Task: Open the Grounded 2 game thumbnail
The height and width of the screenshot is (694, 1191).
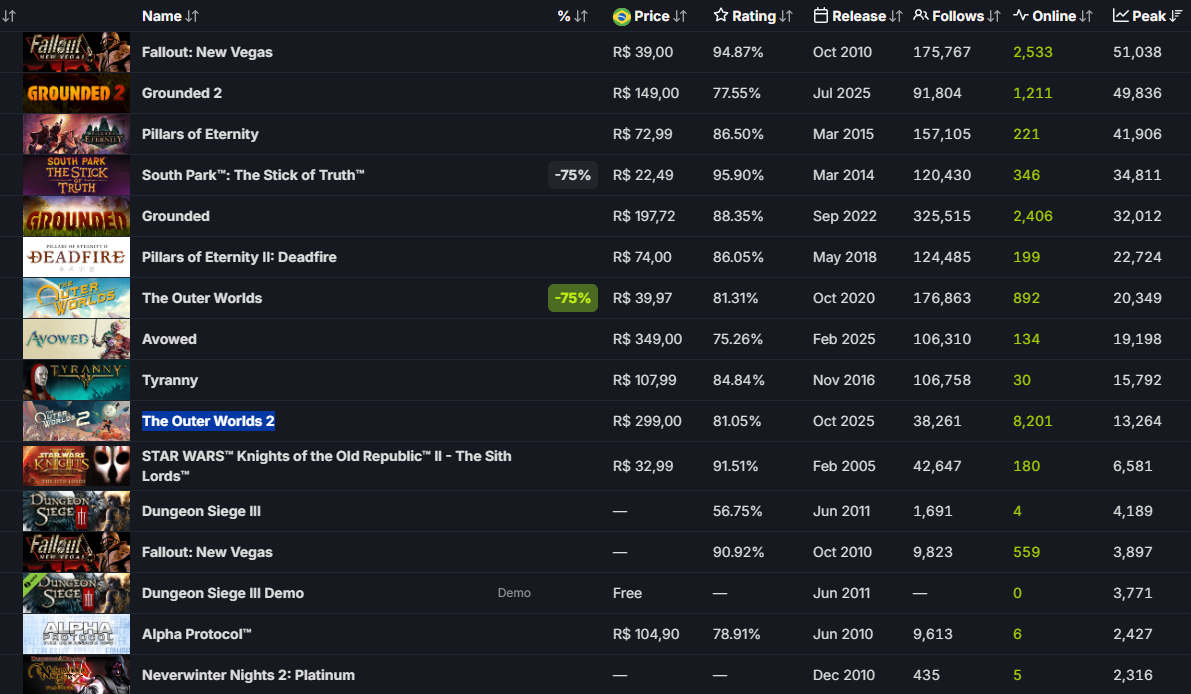Action: [76, 93]
